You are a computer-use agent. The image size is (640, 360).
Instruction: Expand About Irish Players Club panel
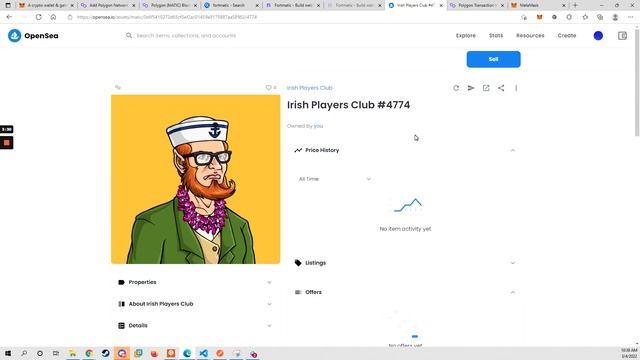195,304
